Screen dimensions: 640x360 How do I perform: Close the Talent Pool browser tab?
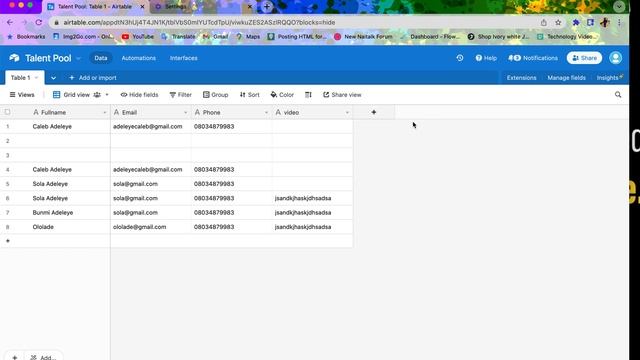(x=142, y=7)
